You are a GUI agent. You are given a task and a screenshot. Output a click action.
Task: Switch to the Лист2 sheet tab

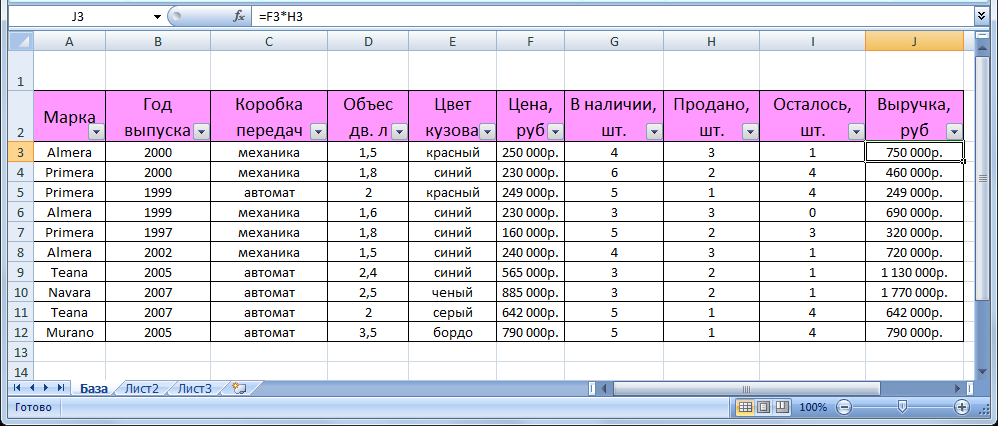141,388
